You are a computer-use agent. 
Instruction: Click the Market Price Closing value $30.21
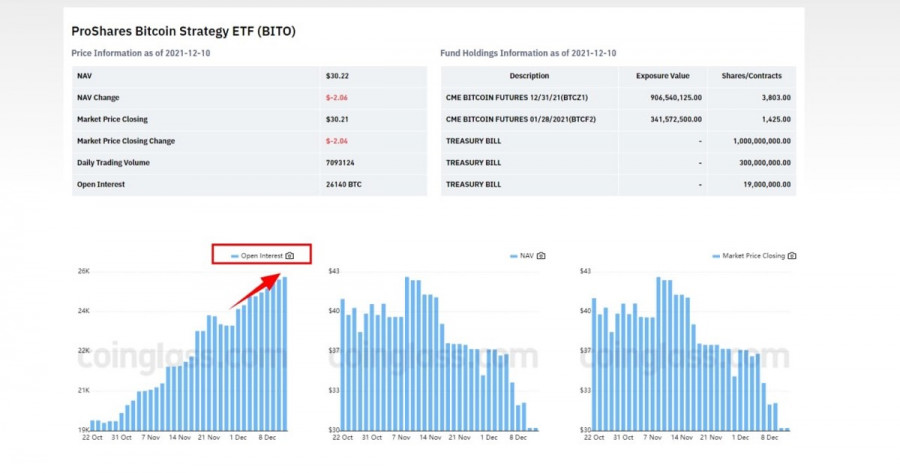coord(338,119)
